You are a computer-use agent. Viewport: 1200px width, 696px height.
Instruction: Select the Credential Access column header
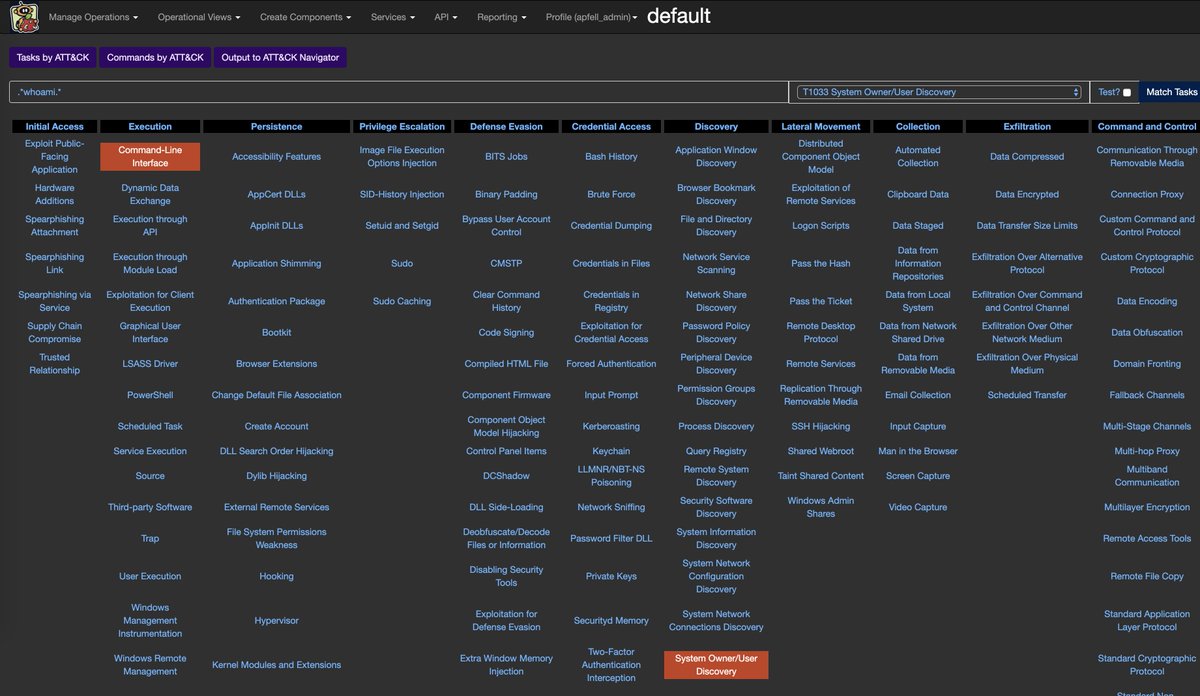[611, 127]
